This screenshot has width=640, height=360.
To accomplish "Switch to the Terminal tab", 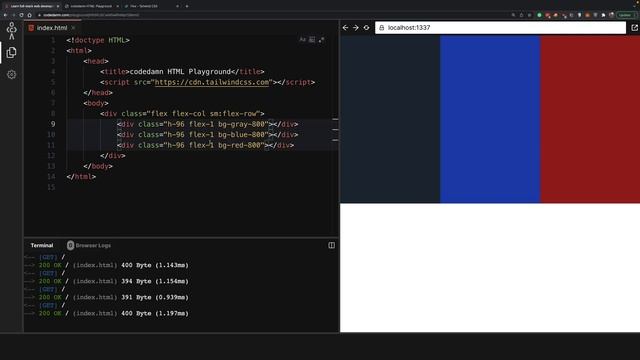I will coord(42,245).
